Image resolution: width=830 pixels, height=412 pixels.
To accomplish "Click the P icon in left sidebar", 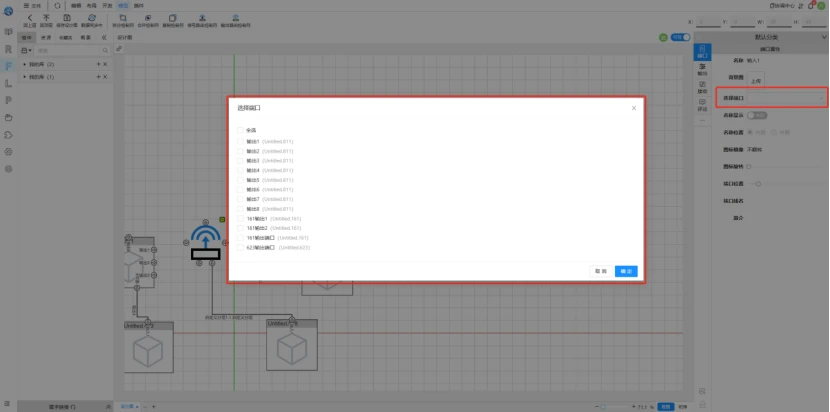I will coord(8,101).
